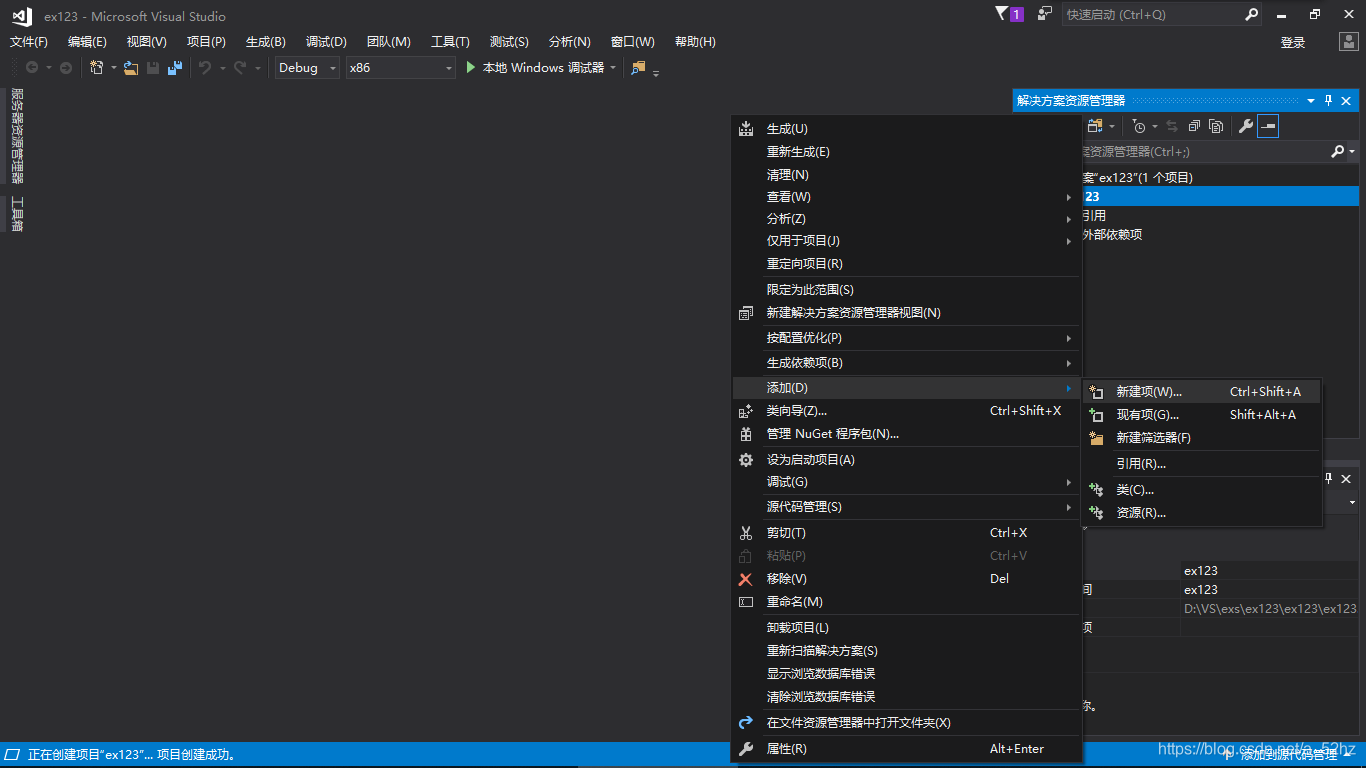The height and width of the screenshot is (768, 1366).
Task: Click the send feedback icon
Action: (1045, 14)
